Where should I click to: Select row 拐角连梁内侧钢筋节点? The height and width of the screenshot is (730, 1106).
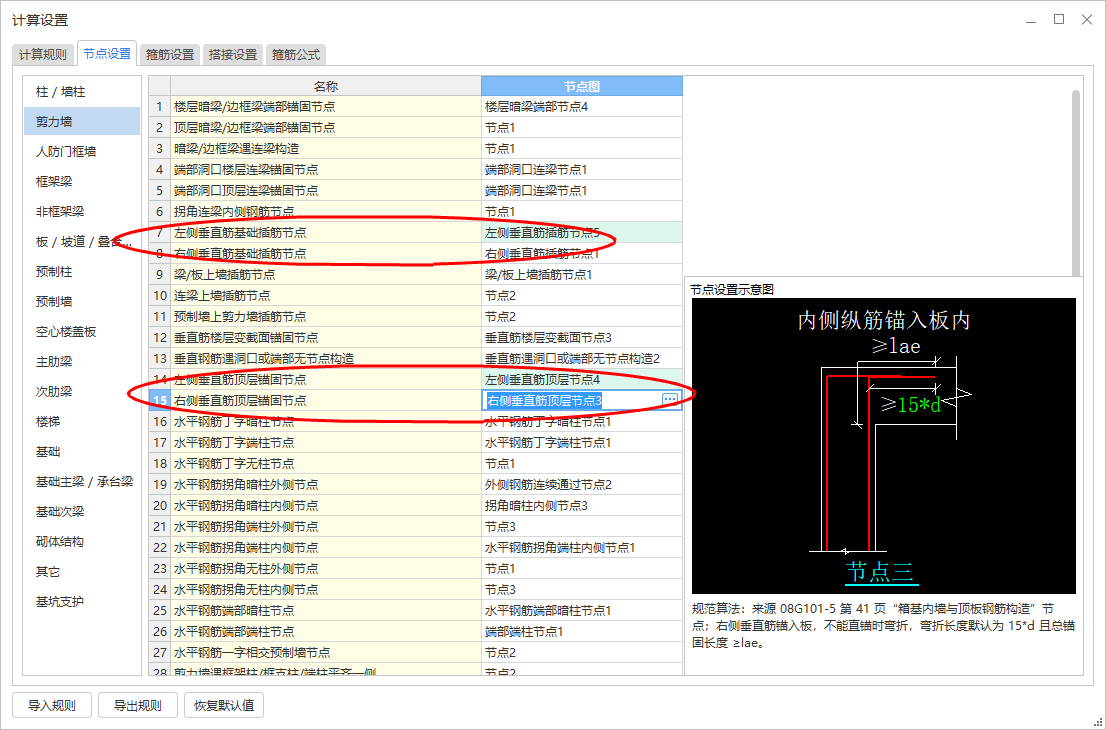[326, 212]
